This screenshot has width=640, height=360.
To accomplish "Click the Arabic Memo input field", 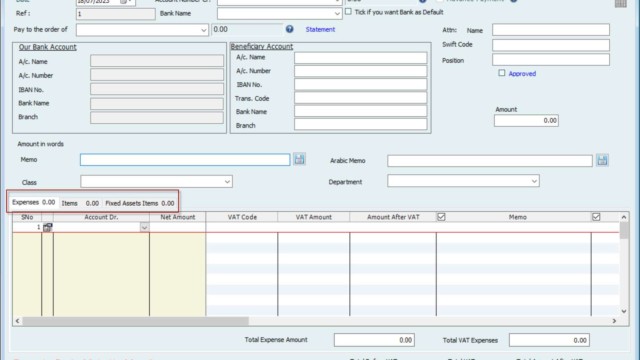I will pos(490,160).
